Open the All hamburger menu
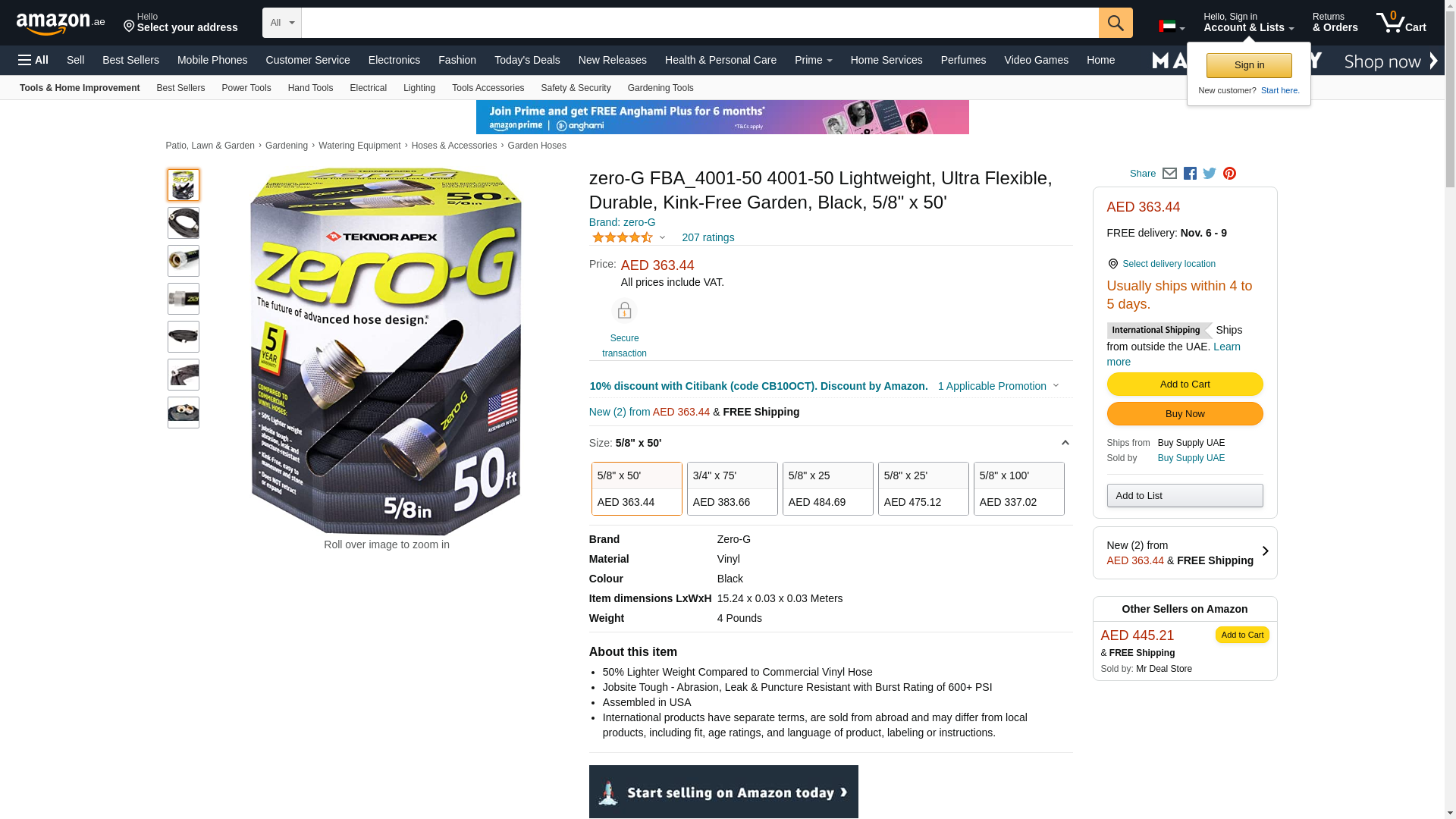Screen dimensions: 1456x819 (33, 60)
